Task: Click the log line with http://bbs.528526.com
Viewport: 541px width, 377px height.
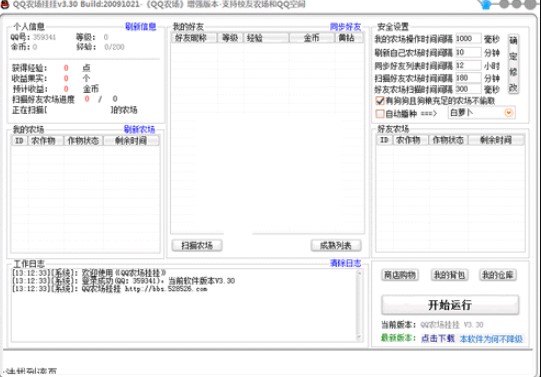Action: click(109, 289)
